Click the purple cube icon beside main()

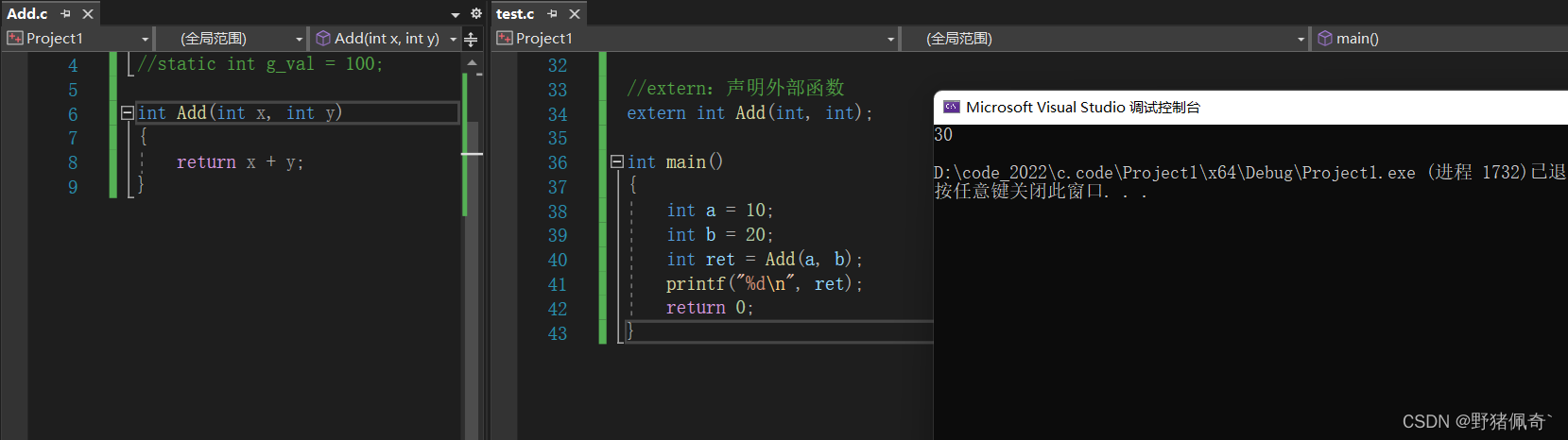[x=1325, y=39]
